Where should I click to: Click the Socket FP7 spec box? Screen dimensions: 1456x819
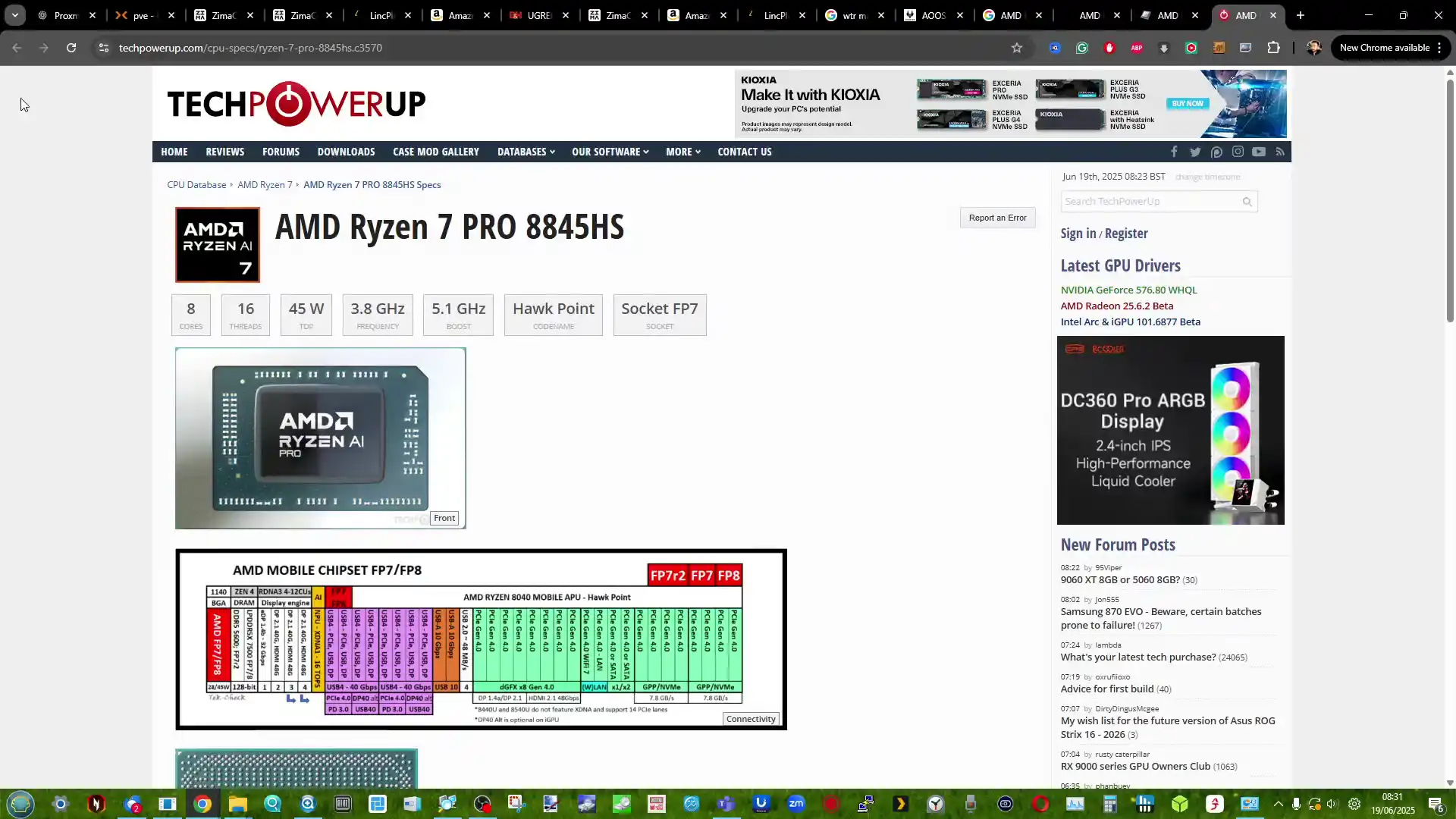pos(660,315)
